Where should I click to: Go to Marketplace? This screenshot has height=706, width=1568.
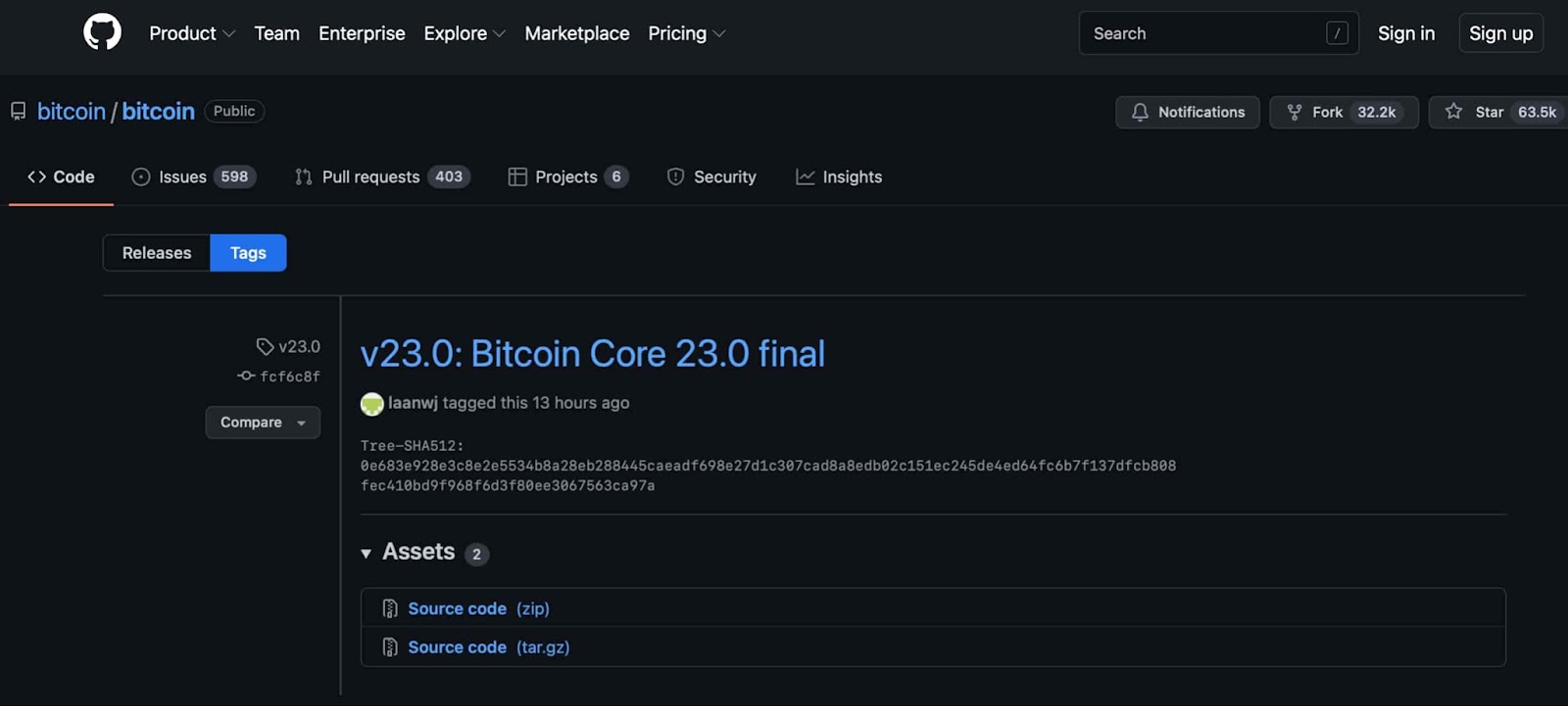click(577, 33)
